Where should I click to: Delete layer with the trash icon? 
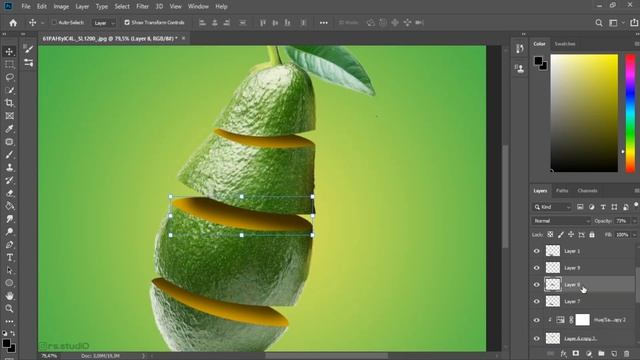point(627,353)
